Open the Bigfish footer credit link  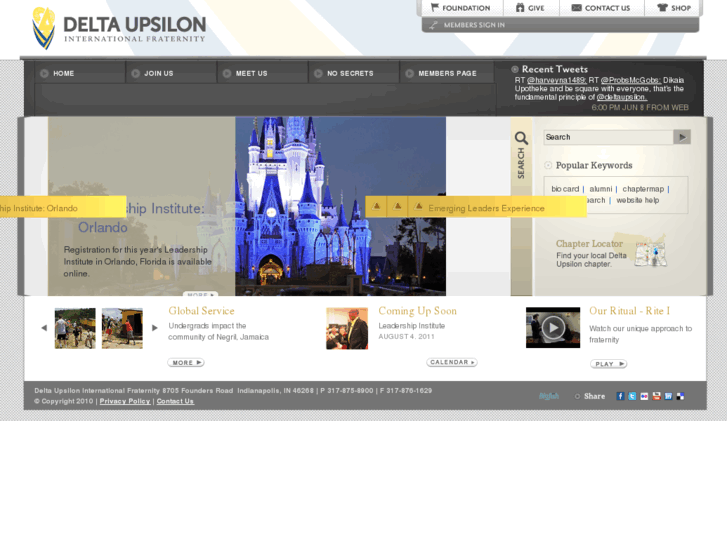tap(549, 396)
